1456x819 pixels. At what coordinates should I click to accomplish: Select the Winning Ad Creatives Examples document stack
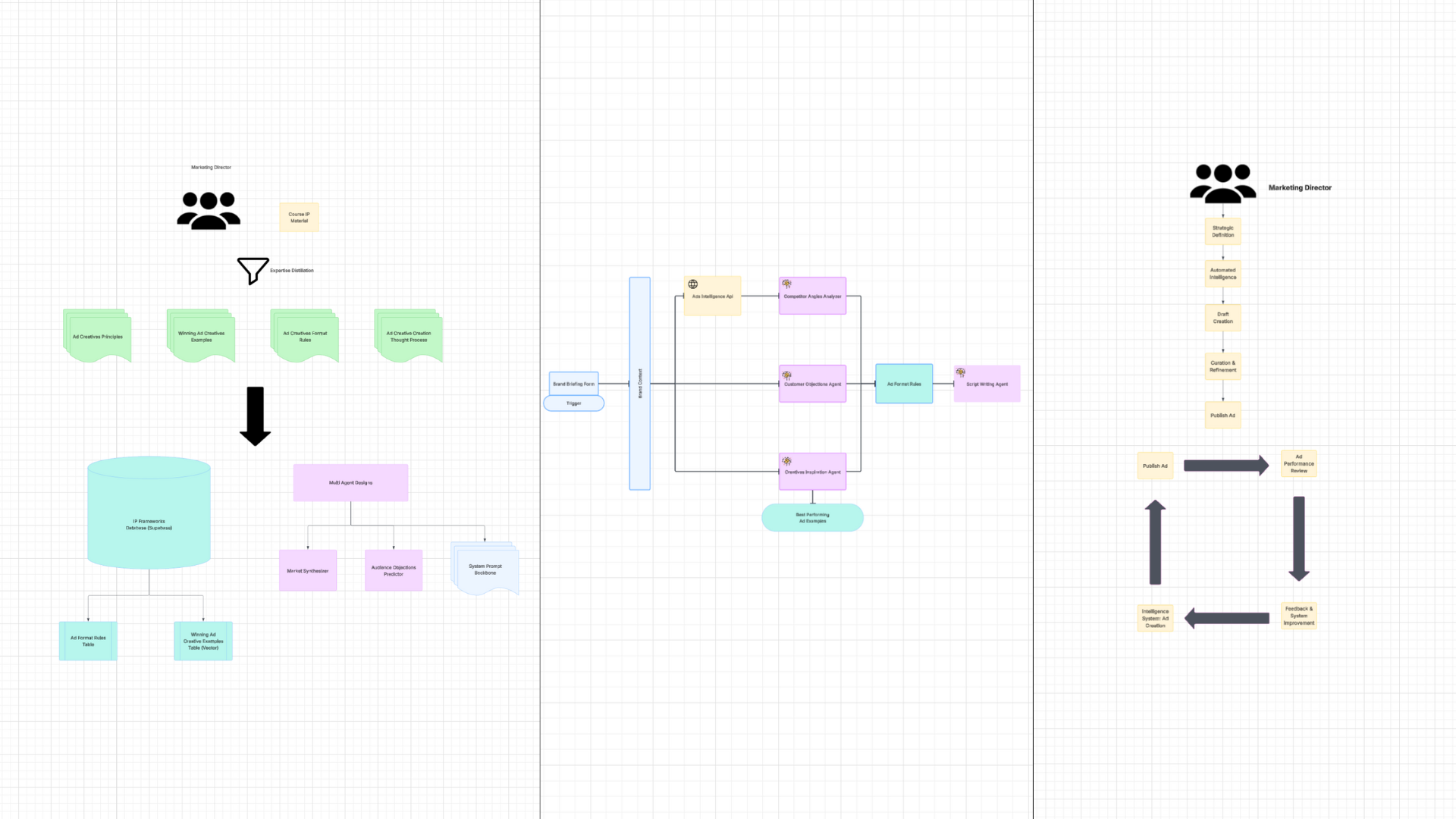pos(201,337)
